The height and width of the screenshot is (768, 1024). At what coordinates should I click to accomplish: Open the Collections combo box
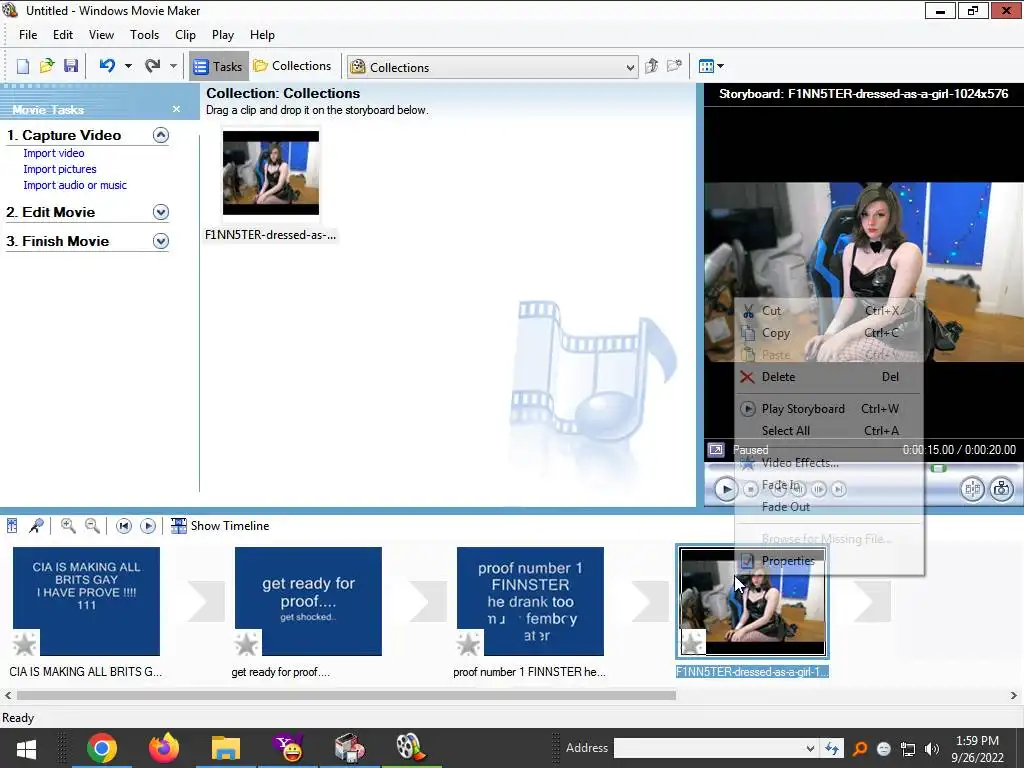point(492,67)
